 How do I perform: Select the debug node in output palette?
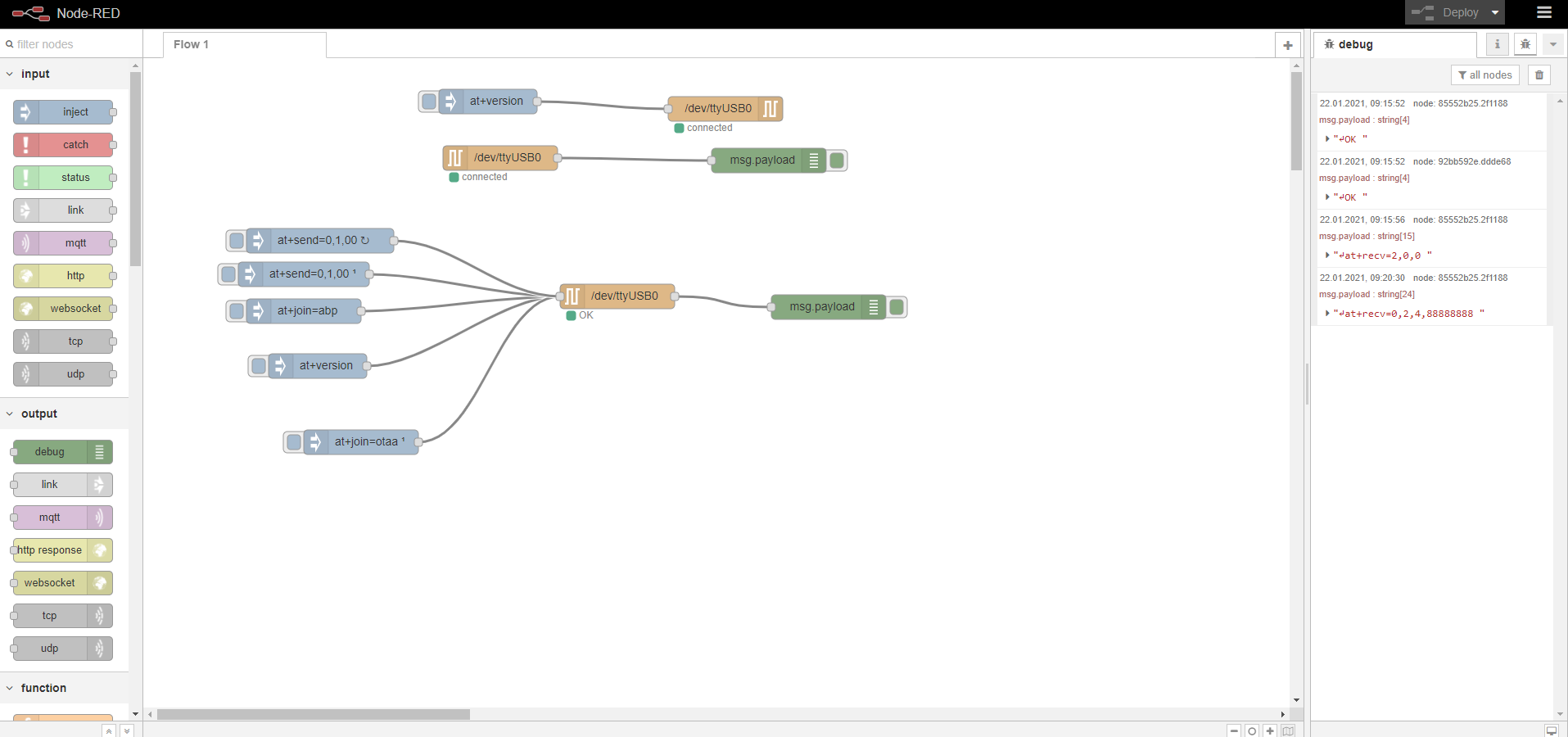click(63, 452)
